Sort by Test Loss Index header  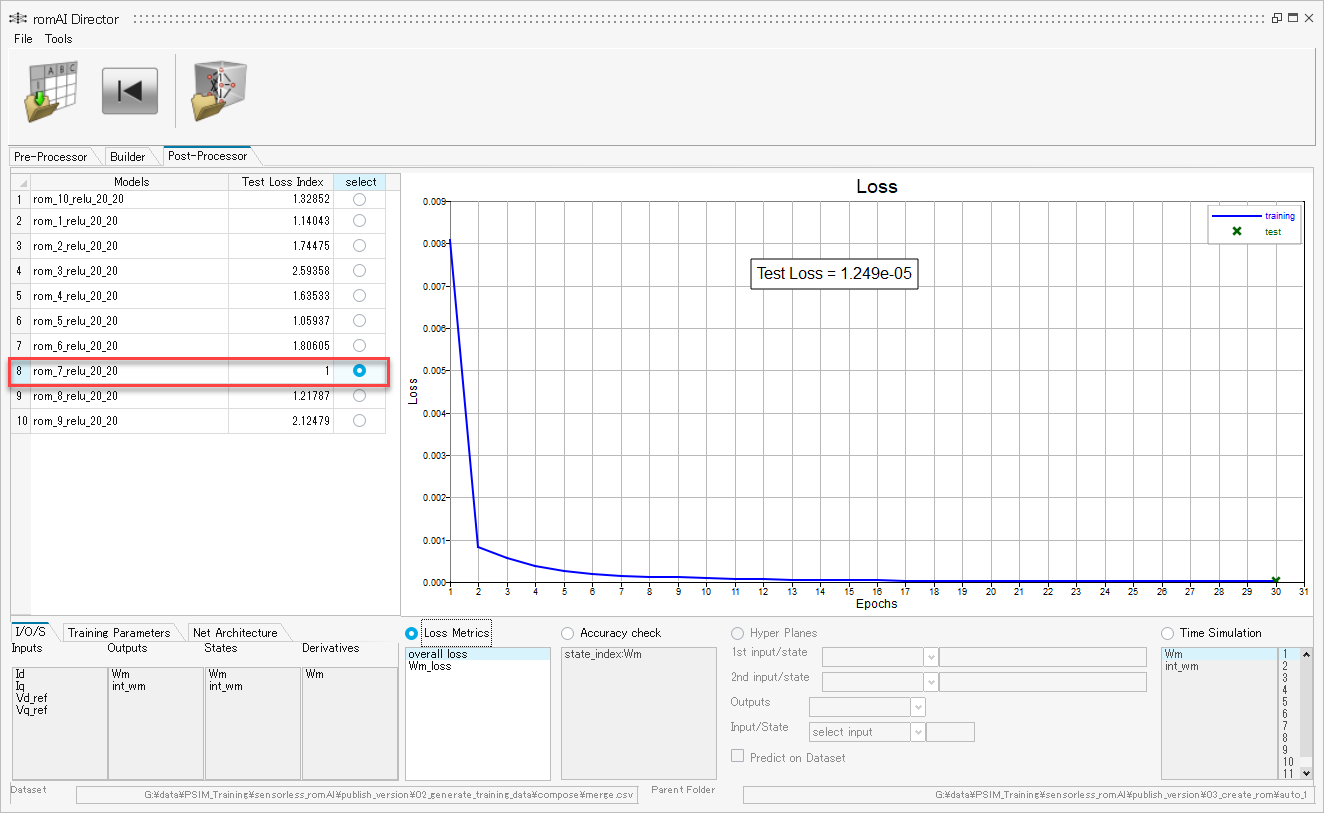pos(282,182)
